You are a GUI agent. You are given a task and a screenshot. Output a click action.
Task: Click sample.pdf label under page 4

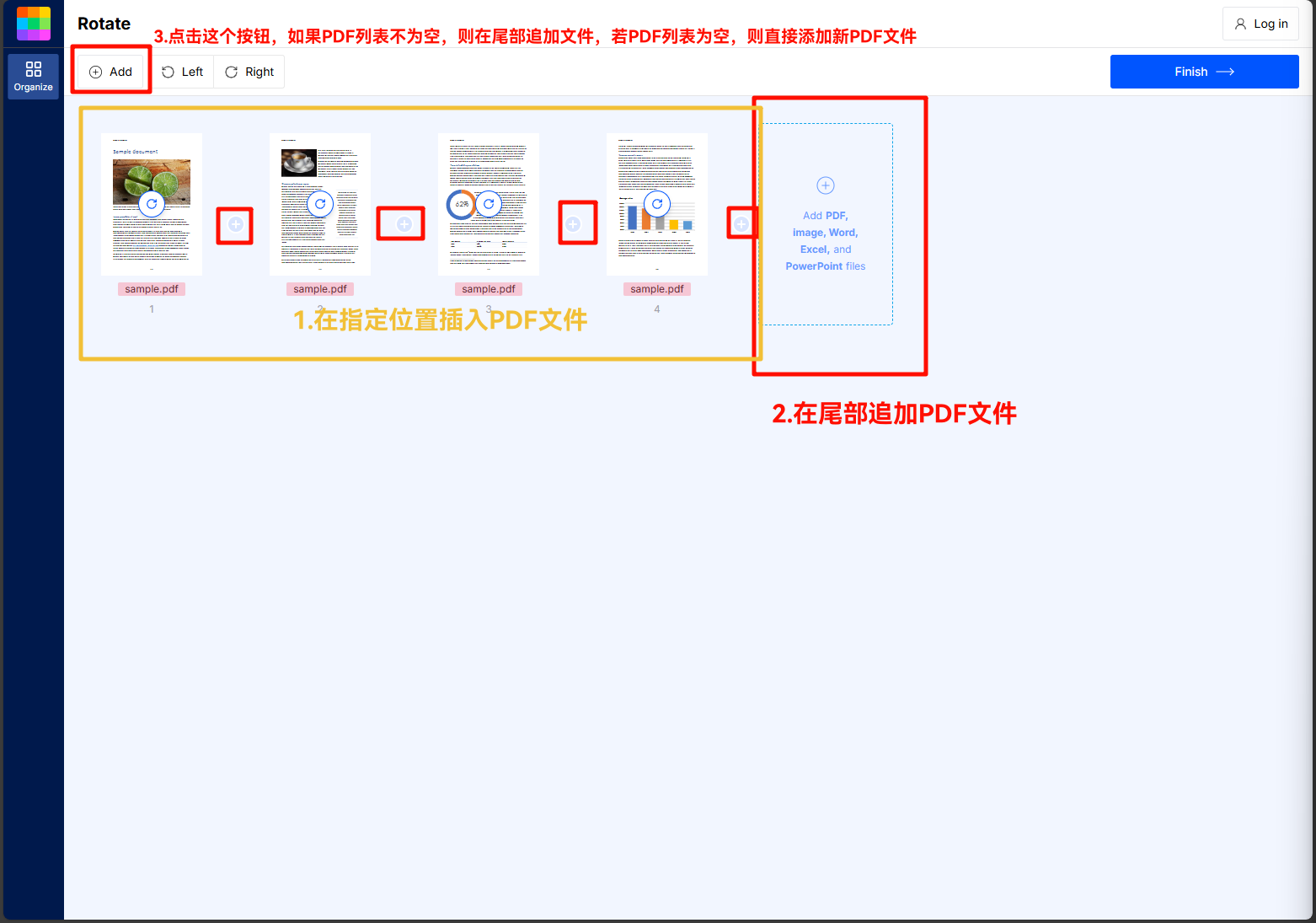[x=657, y=289]
